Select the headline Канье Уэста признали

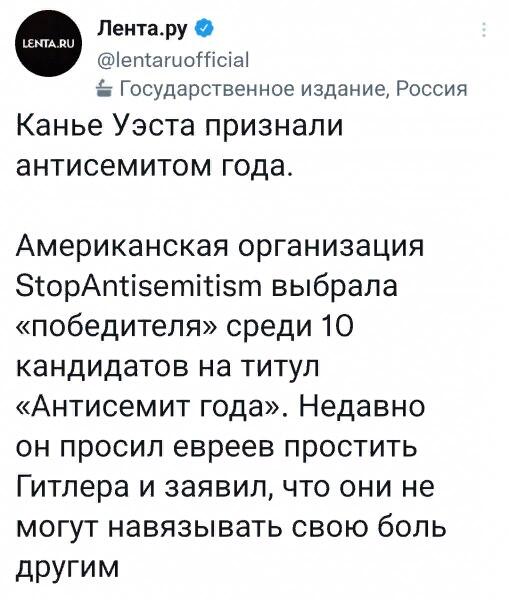point(179,126)
